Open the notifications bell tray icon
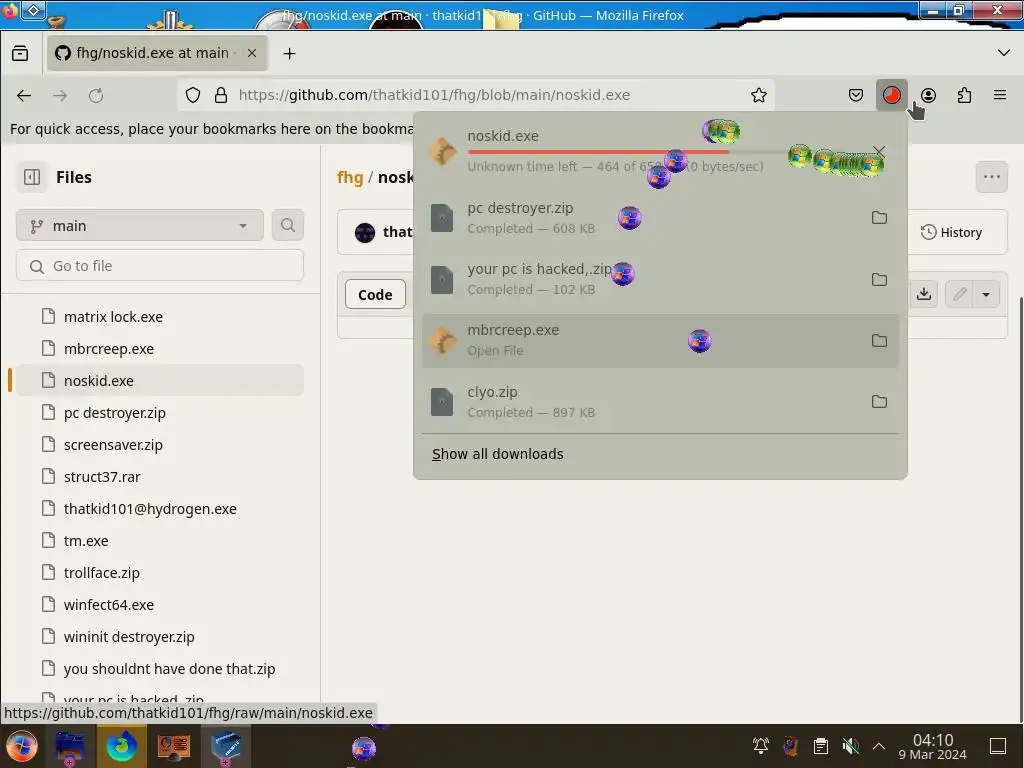This screenshot has width=1024, height=768. point(761,746)
